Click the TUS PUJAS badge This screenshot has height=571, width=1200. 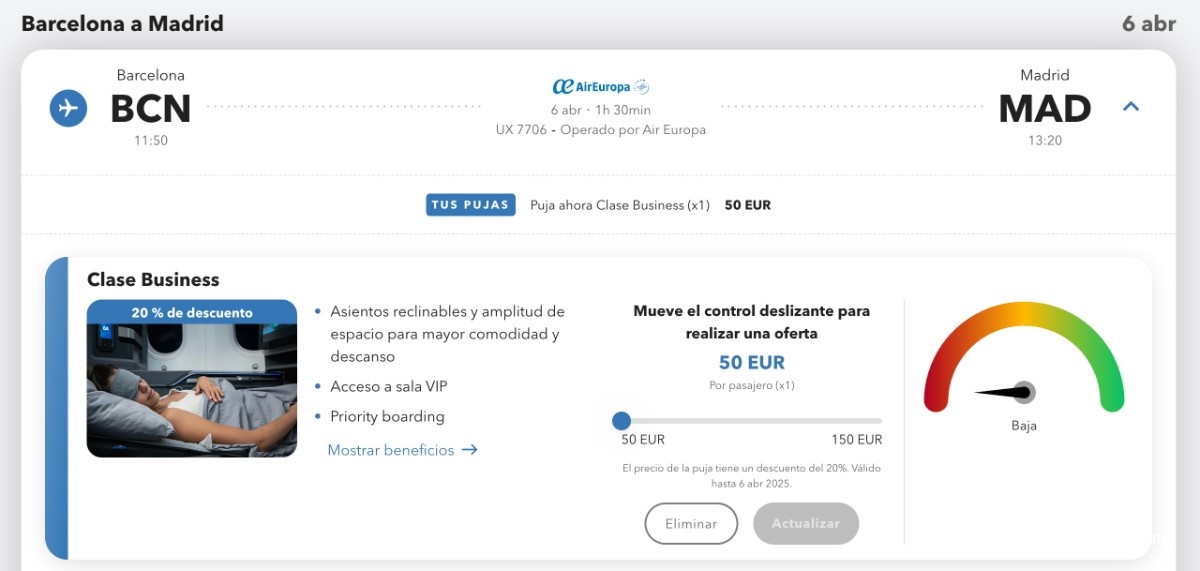pos(471,205)
